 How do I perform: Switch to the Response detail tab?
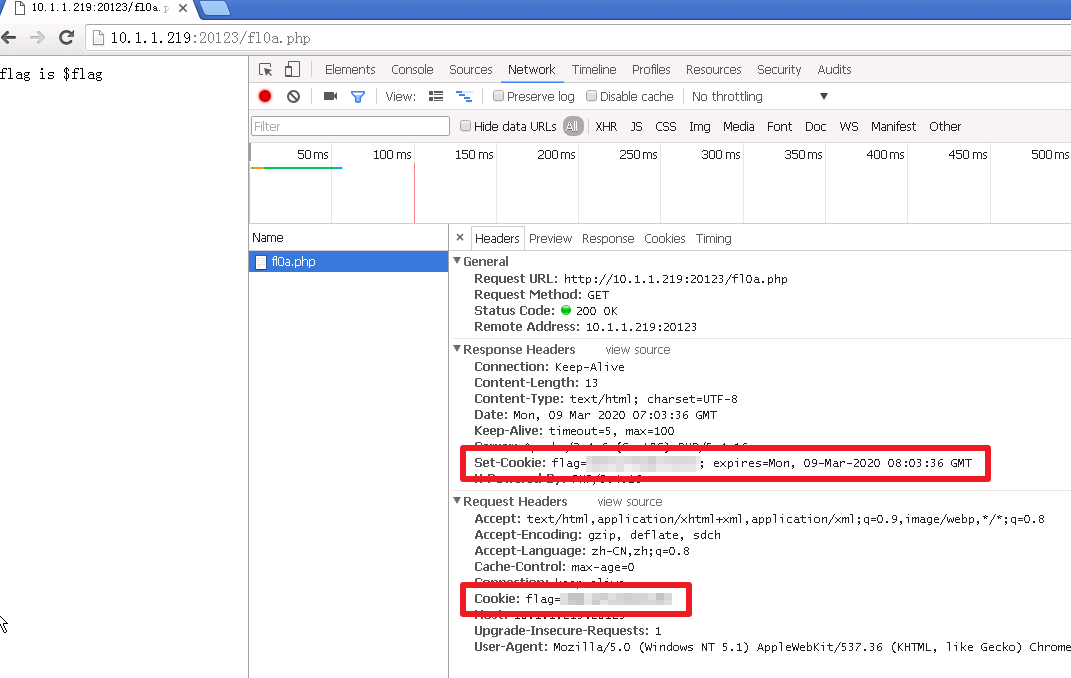pos(608,238)
